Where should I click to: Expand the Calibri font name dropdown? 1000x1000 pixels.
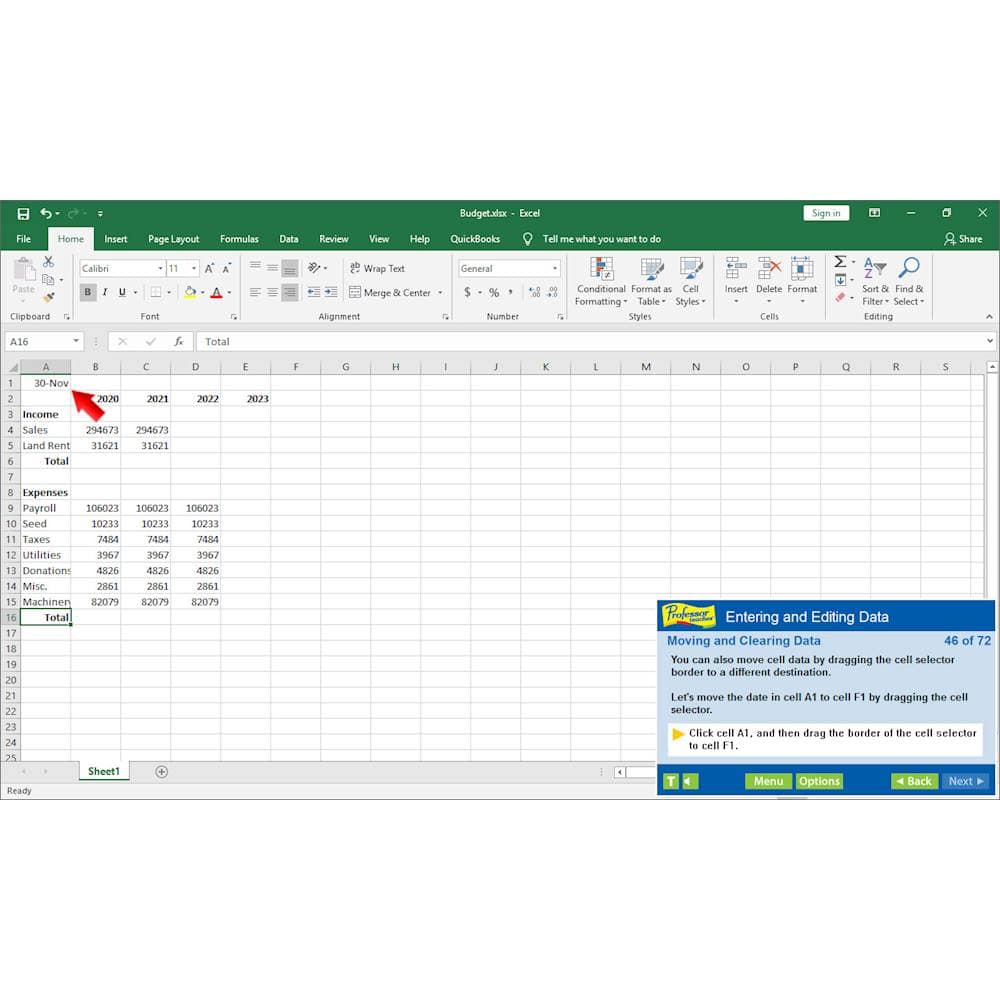[x=160, y=268]
